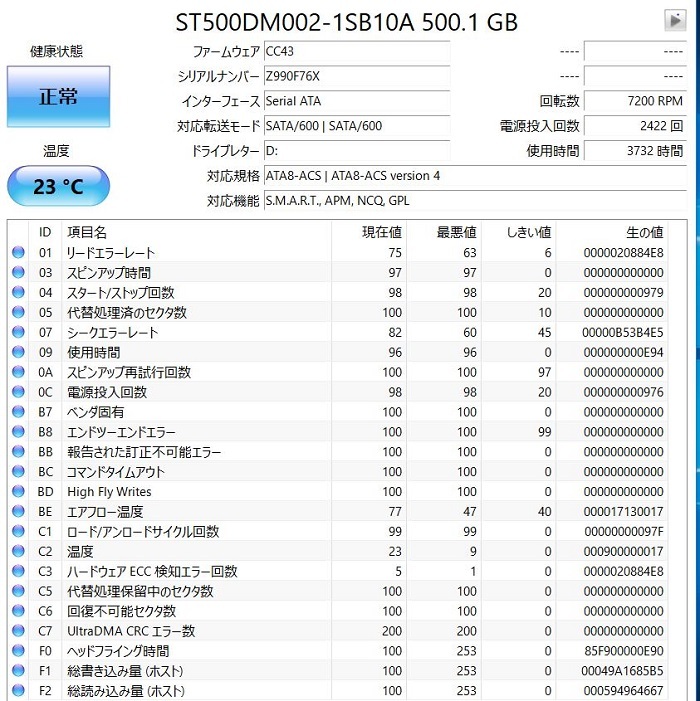Select the リードエラーレート attribute name
This screenshot has width=700, height=701.
click(110, 253)
